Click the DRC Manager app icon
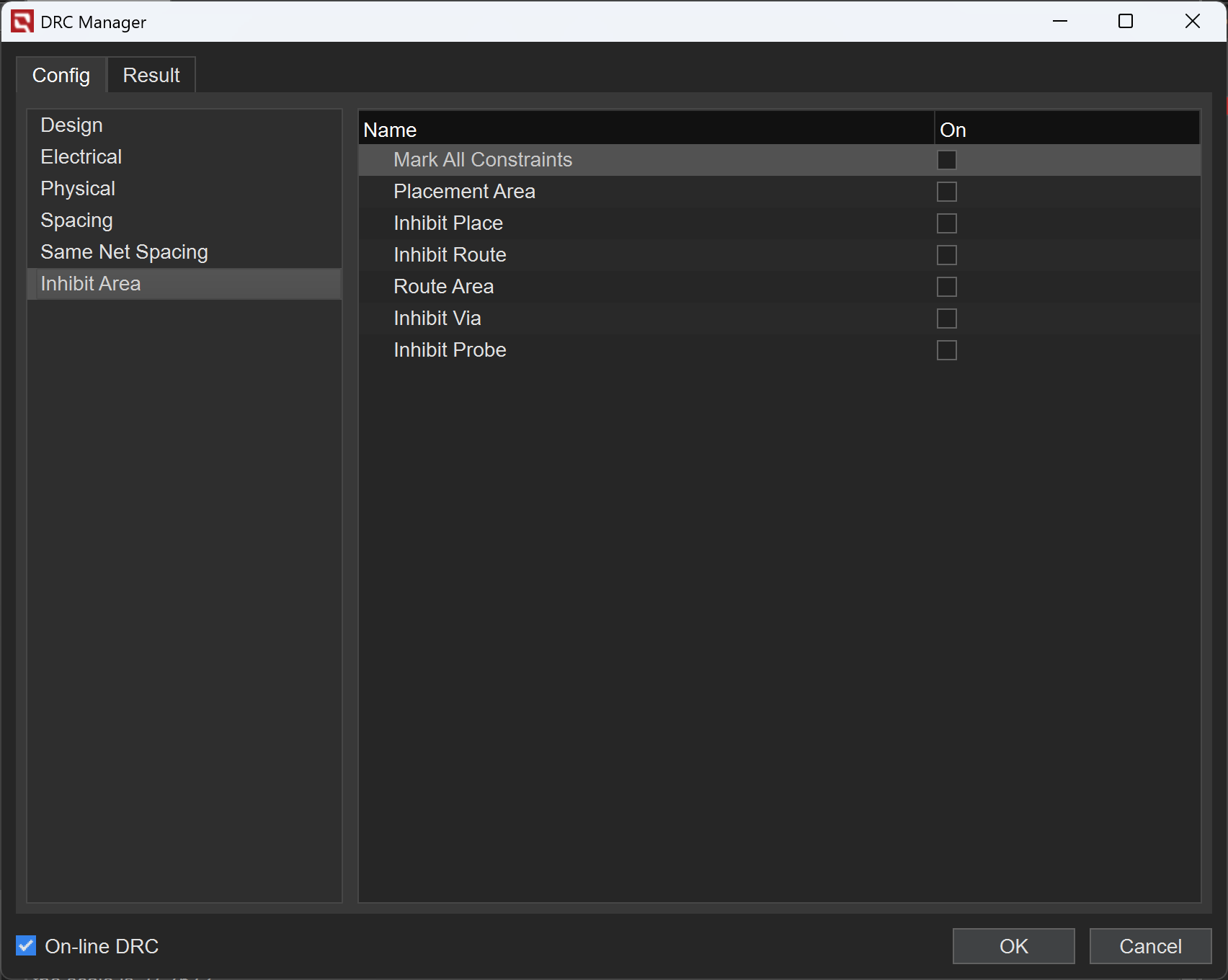1228x980 pixels. 22,22
